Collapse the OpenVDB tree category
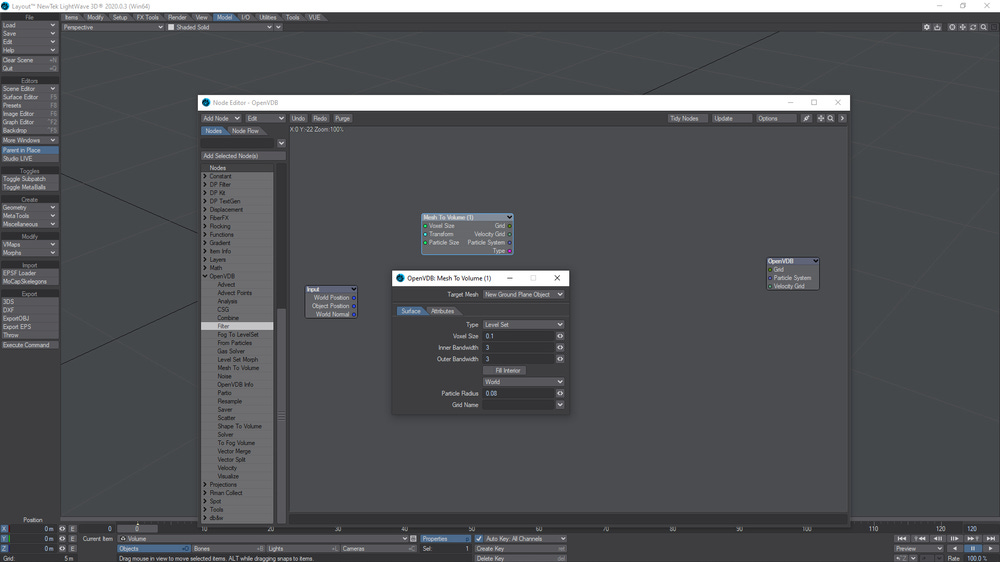The height and width of the screenshot is (562, 1000). (x=205, y=276)
